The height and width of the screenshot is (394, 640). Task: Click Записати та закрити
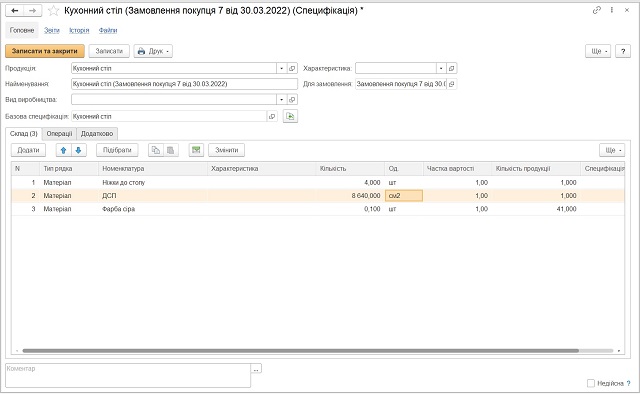(x=45, y=51)
